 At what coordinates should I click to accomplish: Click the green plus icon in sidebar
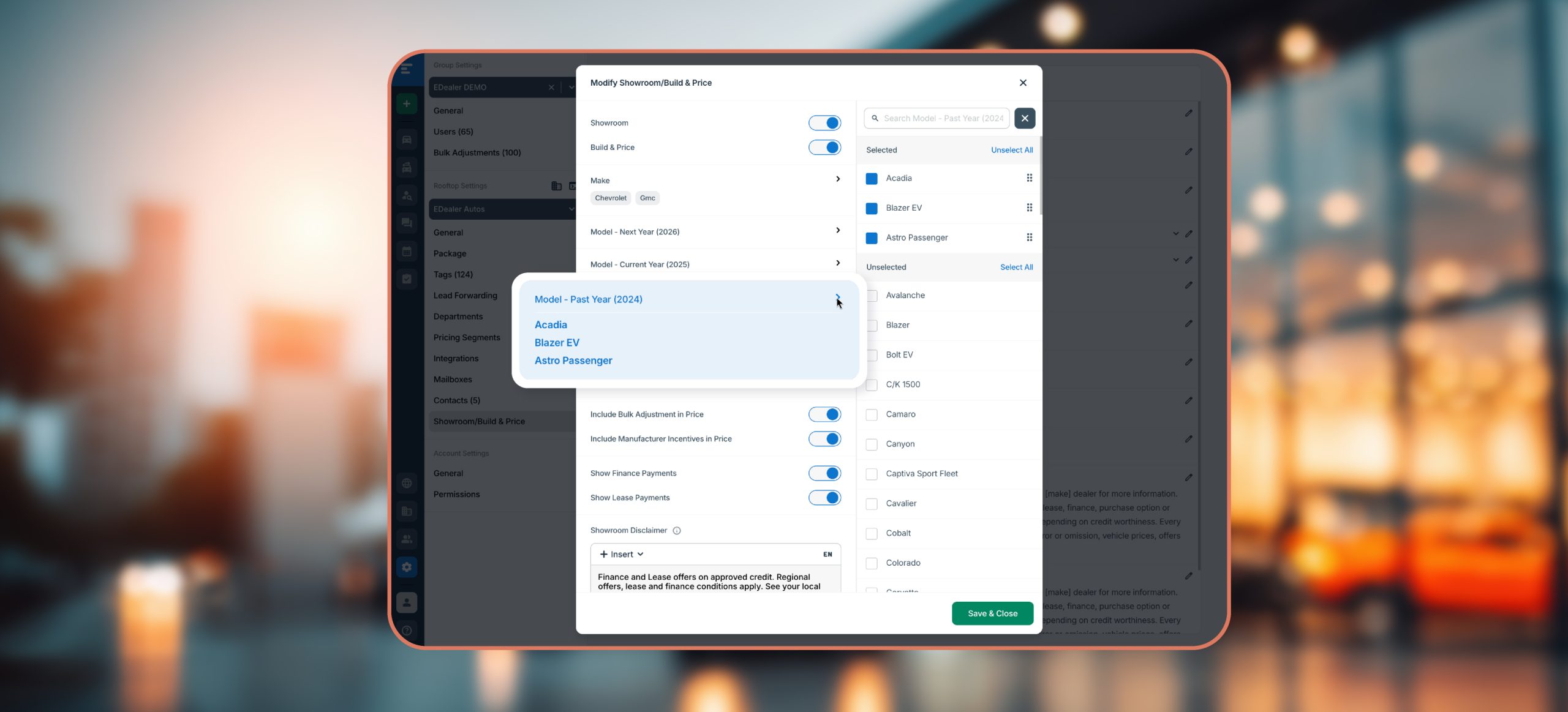[406, 103]
